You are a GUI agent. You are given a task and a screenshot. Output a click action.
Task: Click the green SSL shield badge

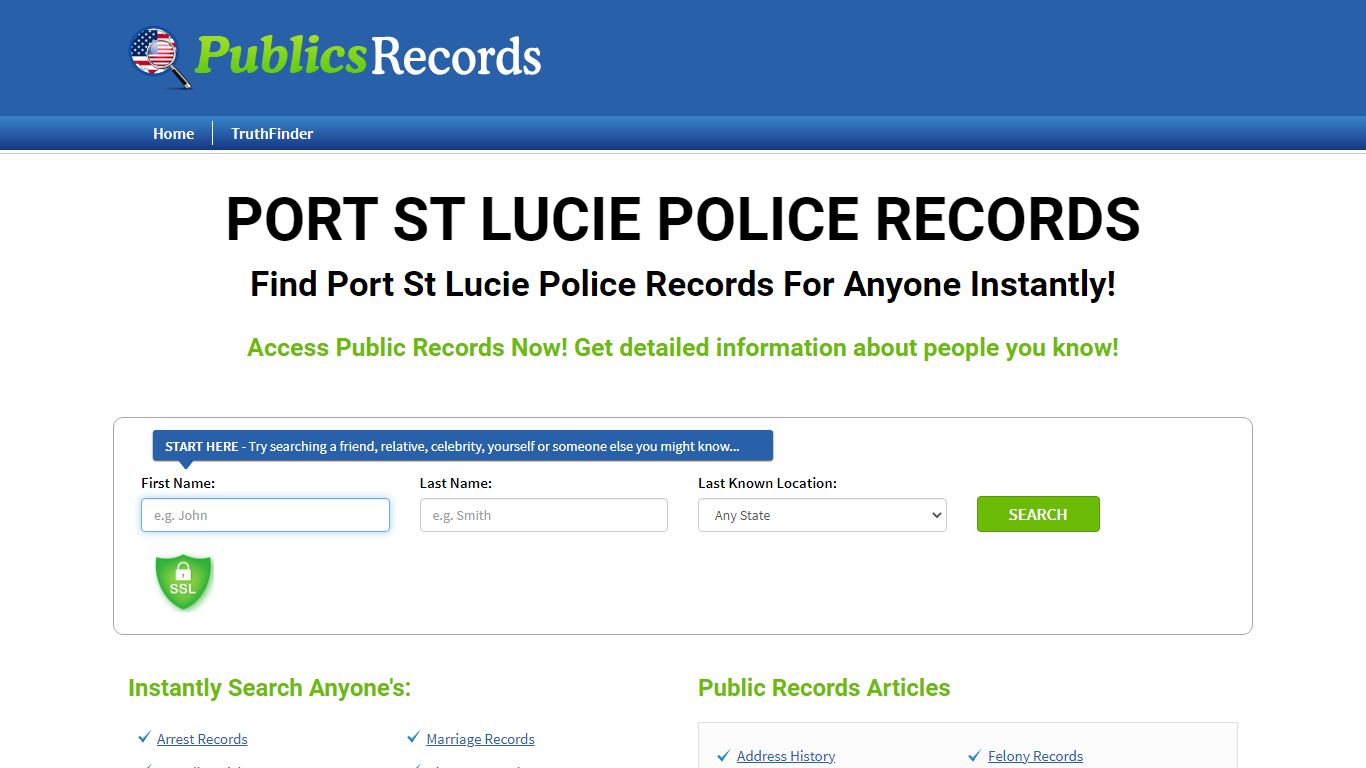coord(184,581)
